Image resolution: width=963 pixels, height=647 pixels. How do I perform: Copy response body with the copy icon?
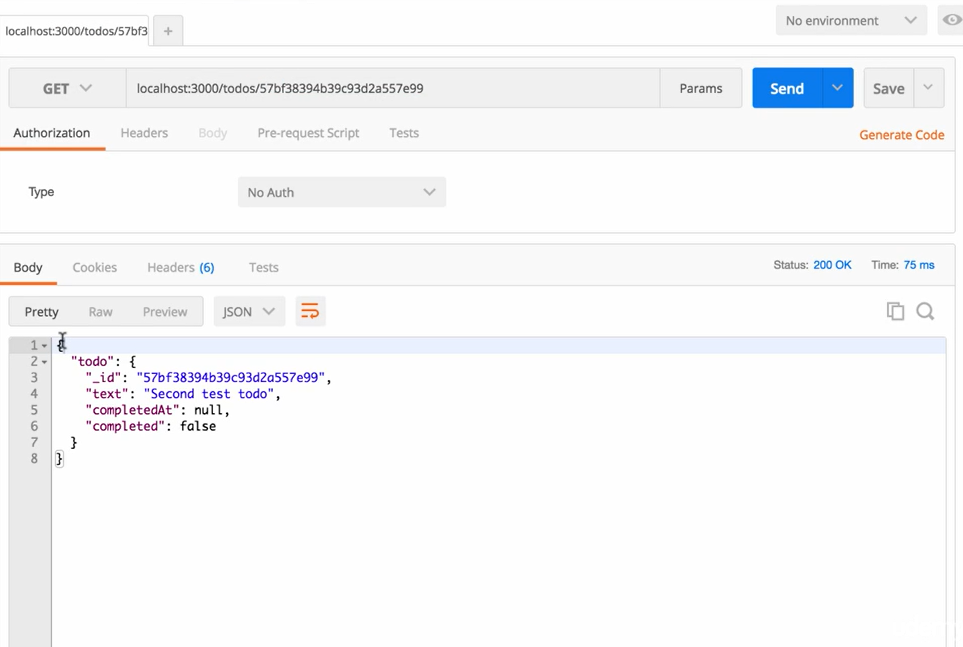(895, 312)
